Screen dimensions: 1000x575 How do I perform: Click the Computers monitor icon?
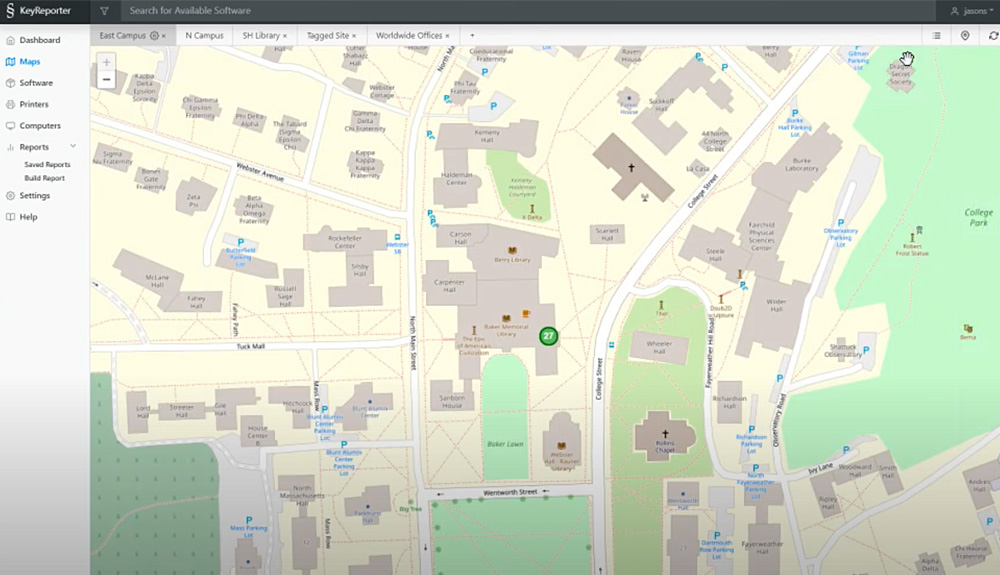coord(10,126)
